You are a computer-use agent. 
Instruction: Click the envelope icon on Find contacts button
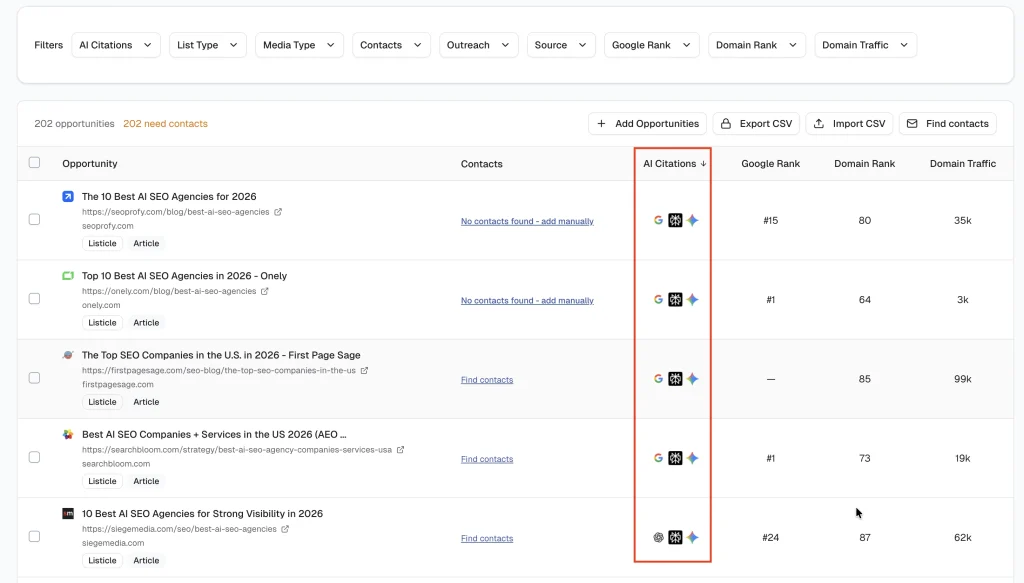912,123
